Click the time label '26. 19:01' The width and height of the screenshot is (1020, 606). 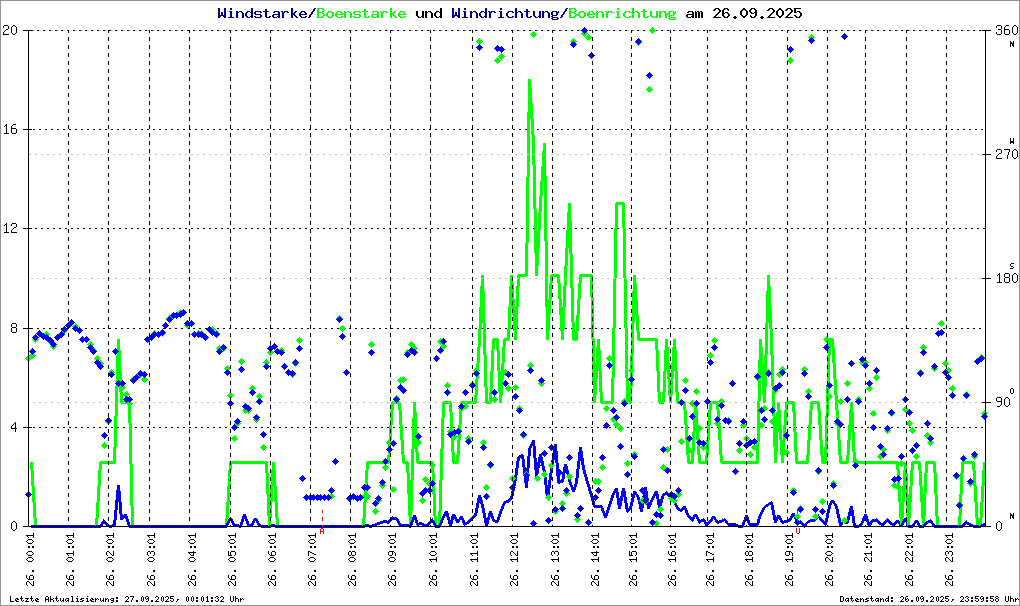click(x=789, y=559)
